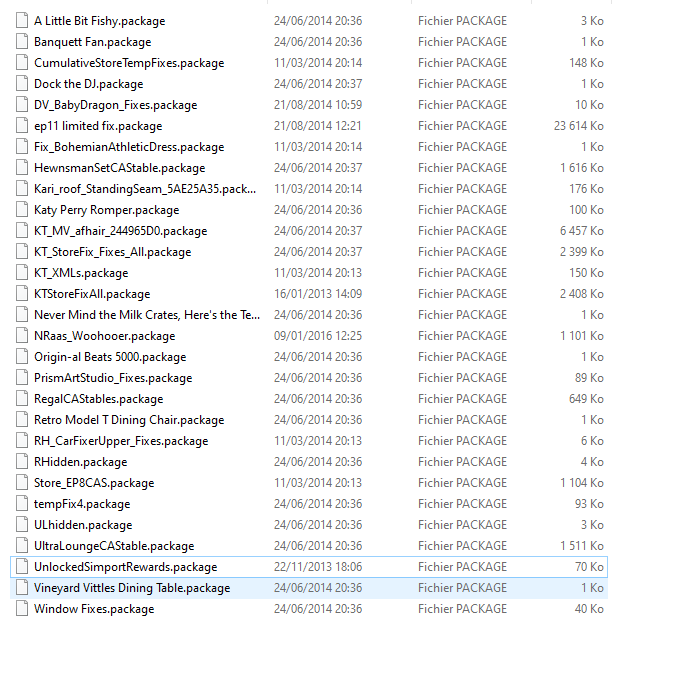Select the file name Fix_BohemianAthleticDress.package
This screenshot has height=682, width=688.
(129, 147)
